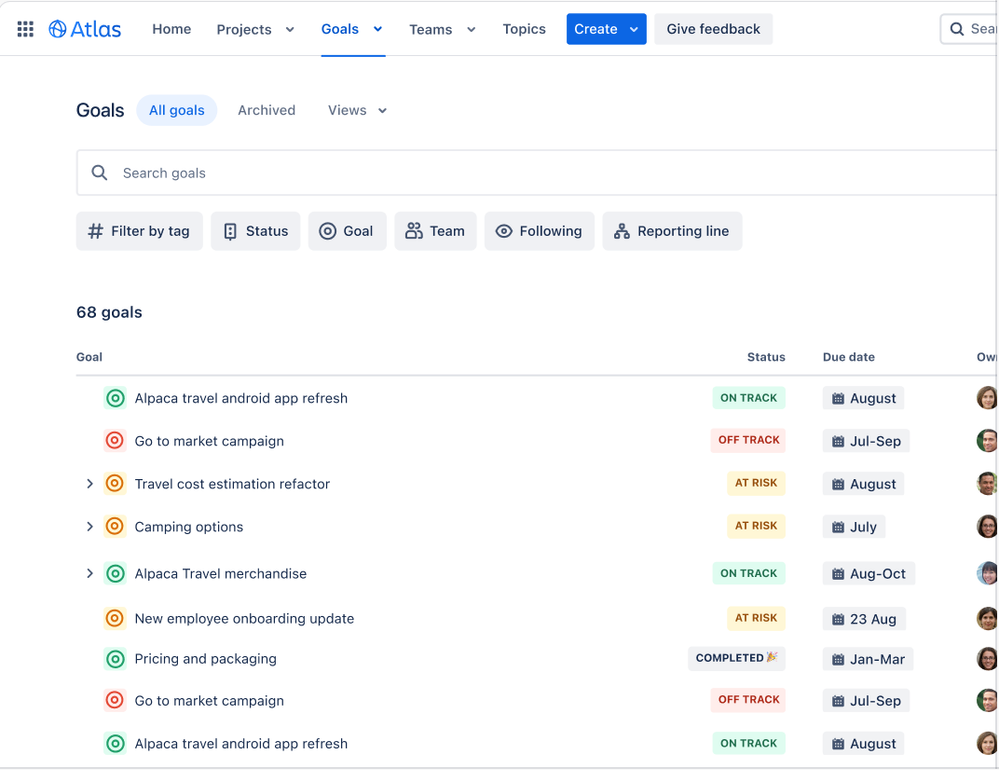
Task: Open the Travel cost estimation refactor link
Action: [232, 484]
